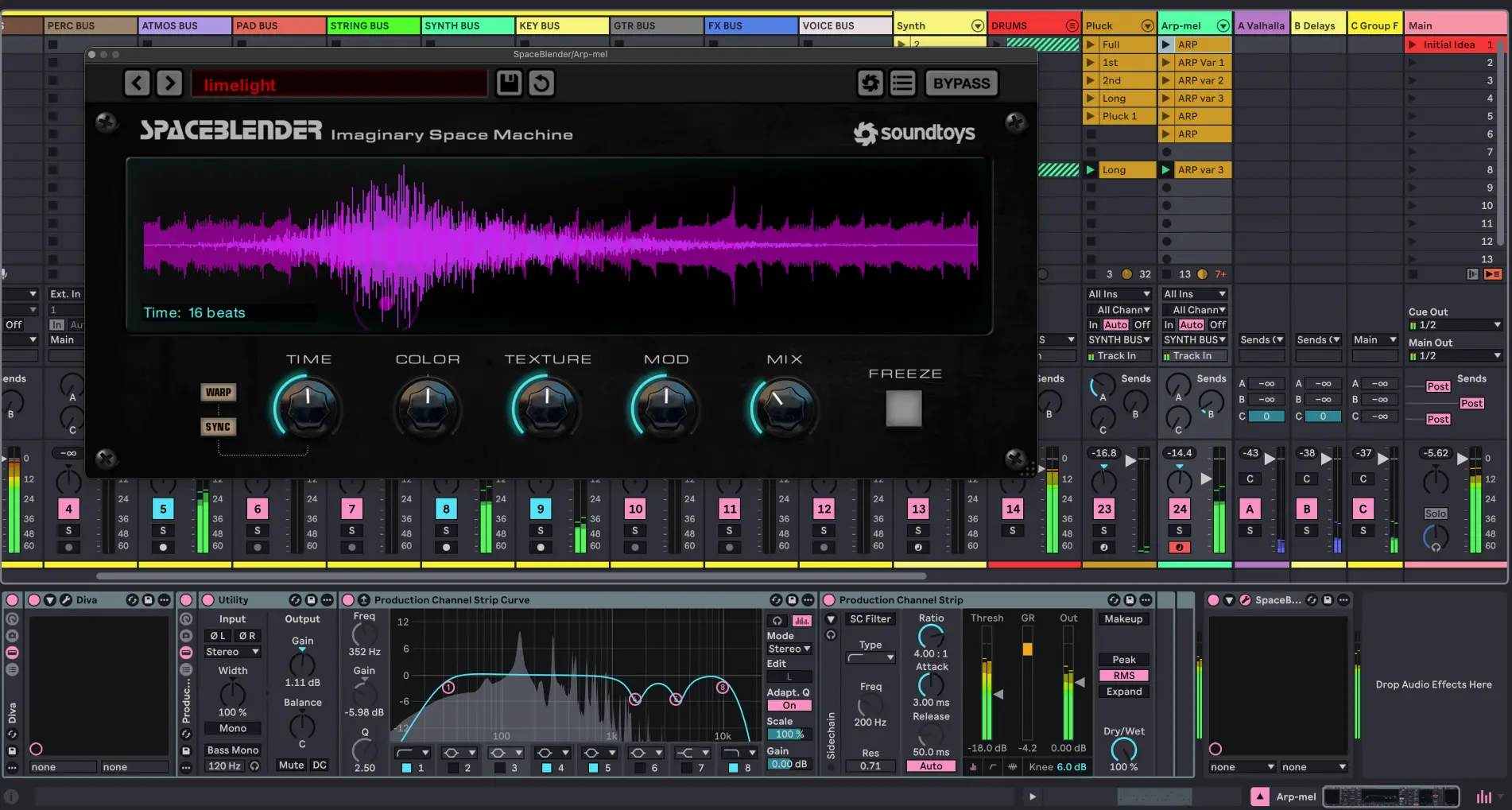Image resolution: width=1512 pixels, height=810 pixels.
Task: Click the hot-swap preset icon on the Utility device
Action: coord(296,600)
